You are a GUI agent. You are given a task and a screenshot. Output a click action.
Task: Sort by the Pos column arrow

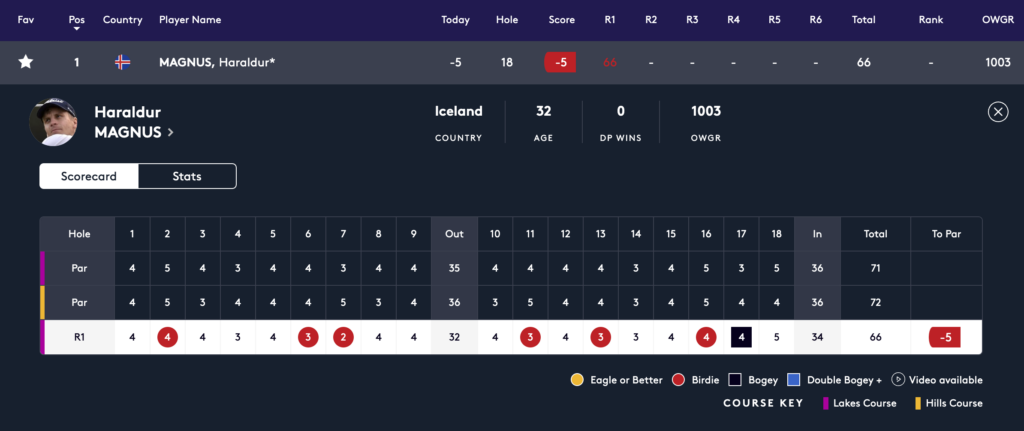[x=77, y=30]
